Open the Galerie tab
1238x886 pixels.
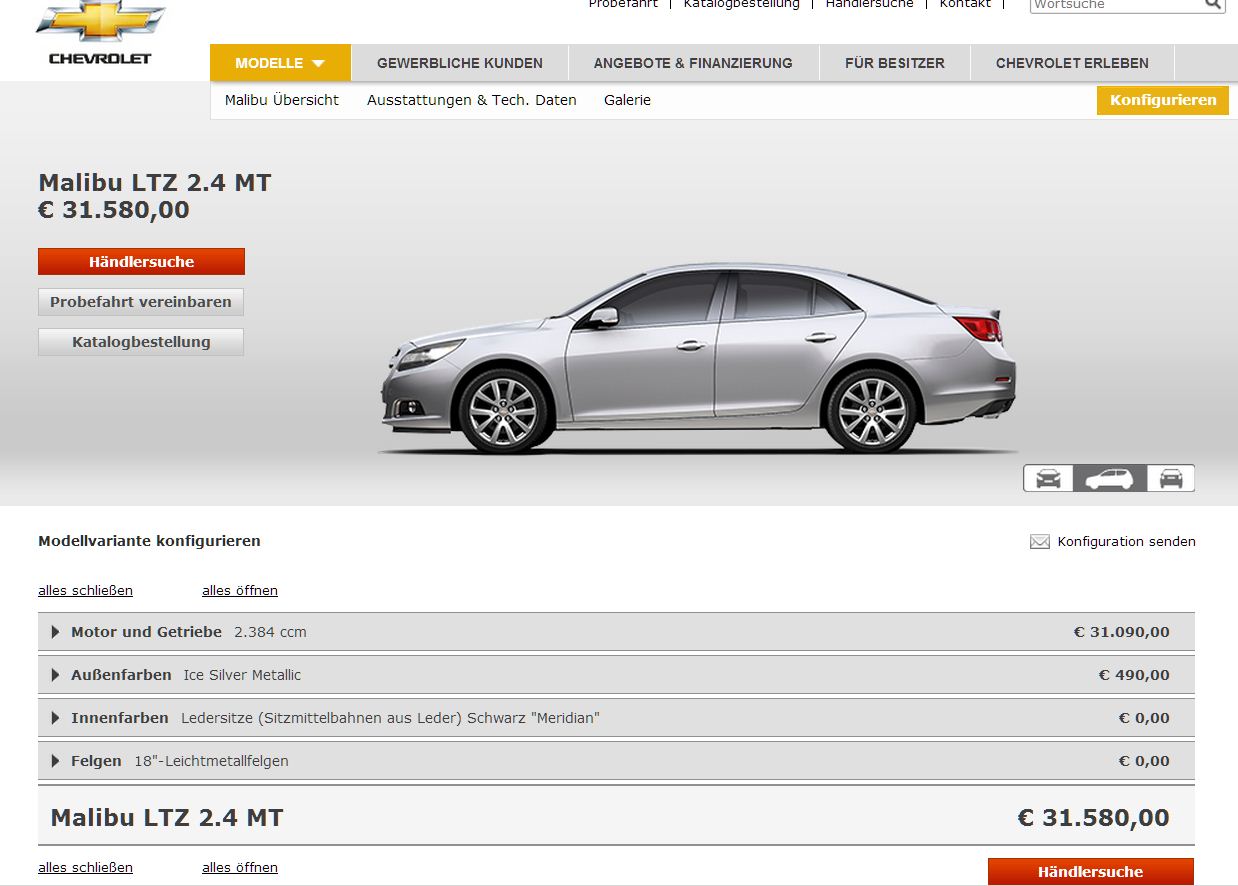(x=627, y=100)
